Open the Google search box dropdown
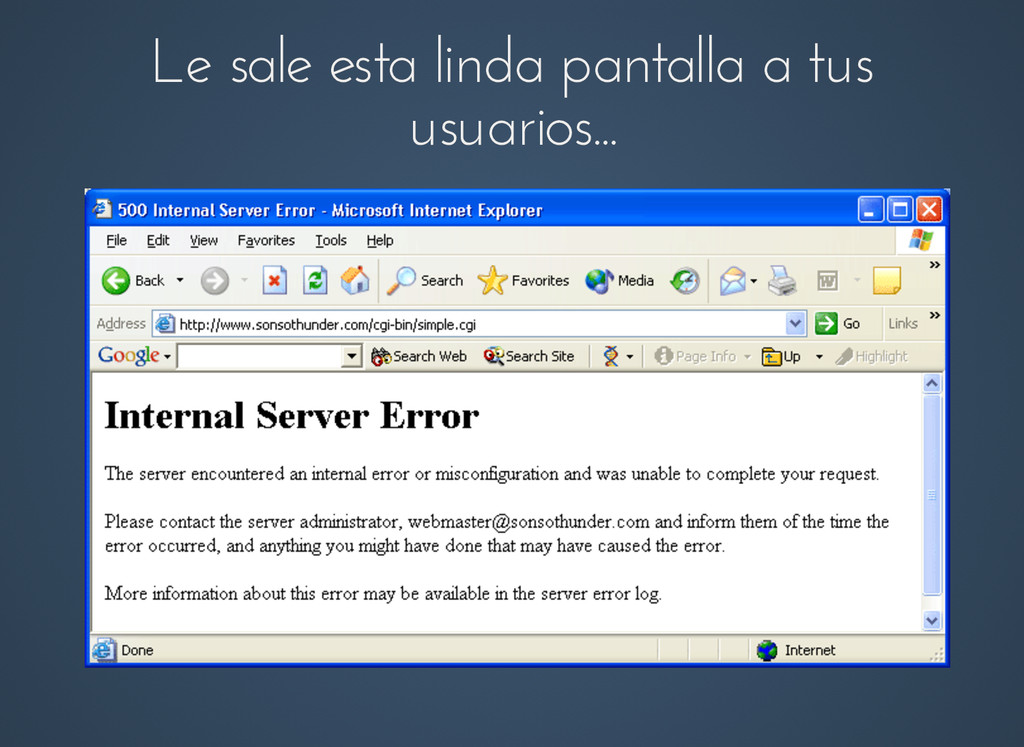This screenshot has height=747, width=1024. (352, 357)
